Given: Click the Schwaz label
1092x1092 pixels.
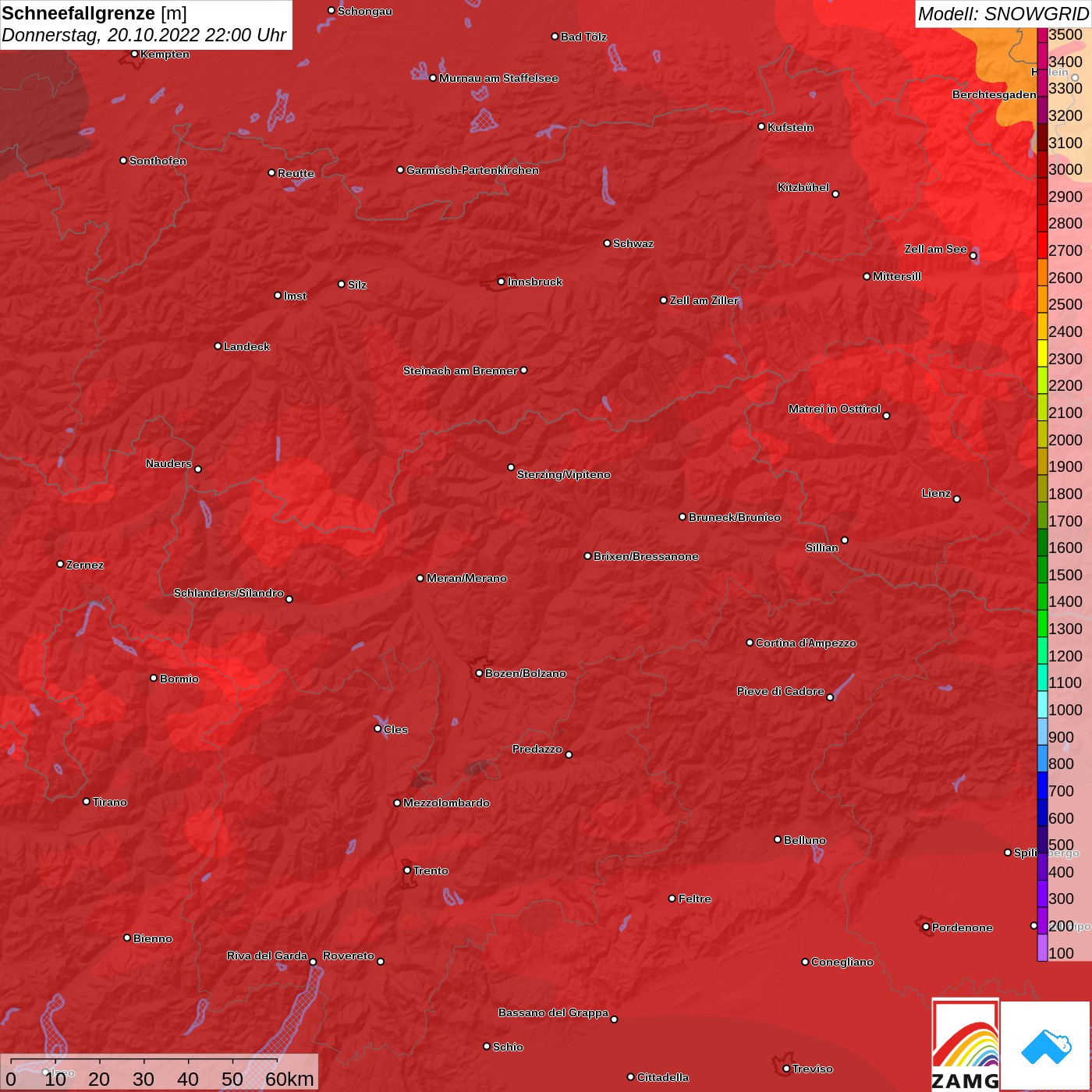Looking at the screenshot, I should [633, 243].
